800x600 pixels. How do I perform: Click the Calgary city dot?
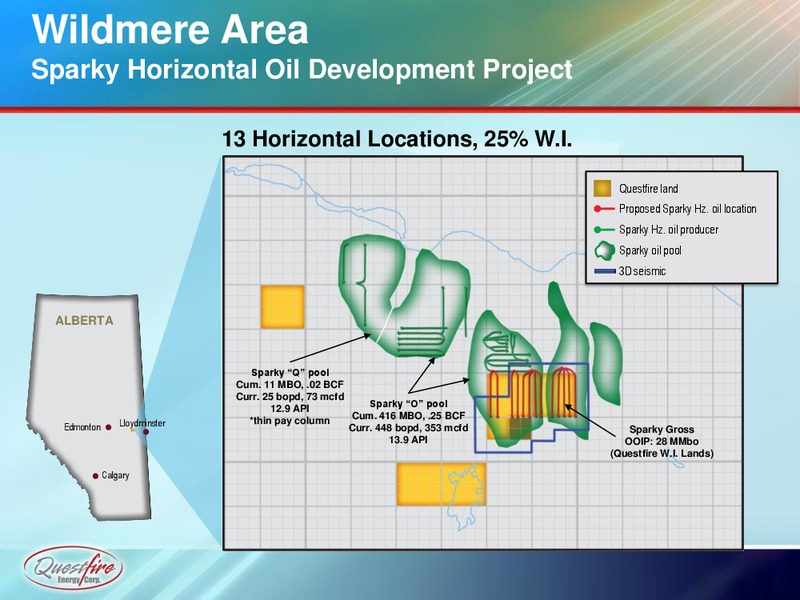pos(95,476)
